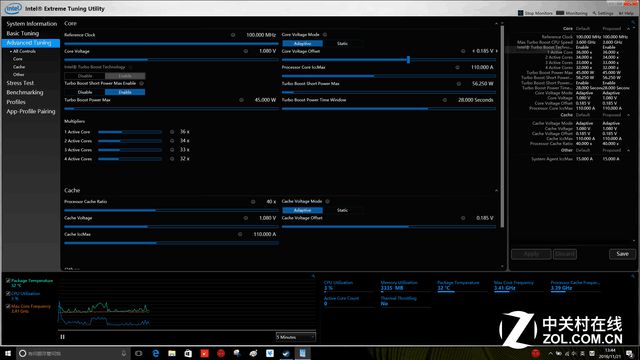The image size is (640, 360).
Task: Open the Benchmarking section
Action: pos(24,93)
